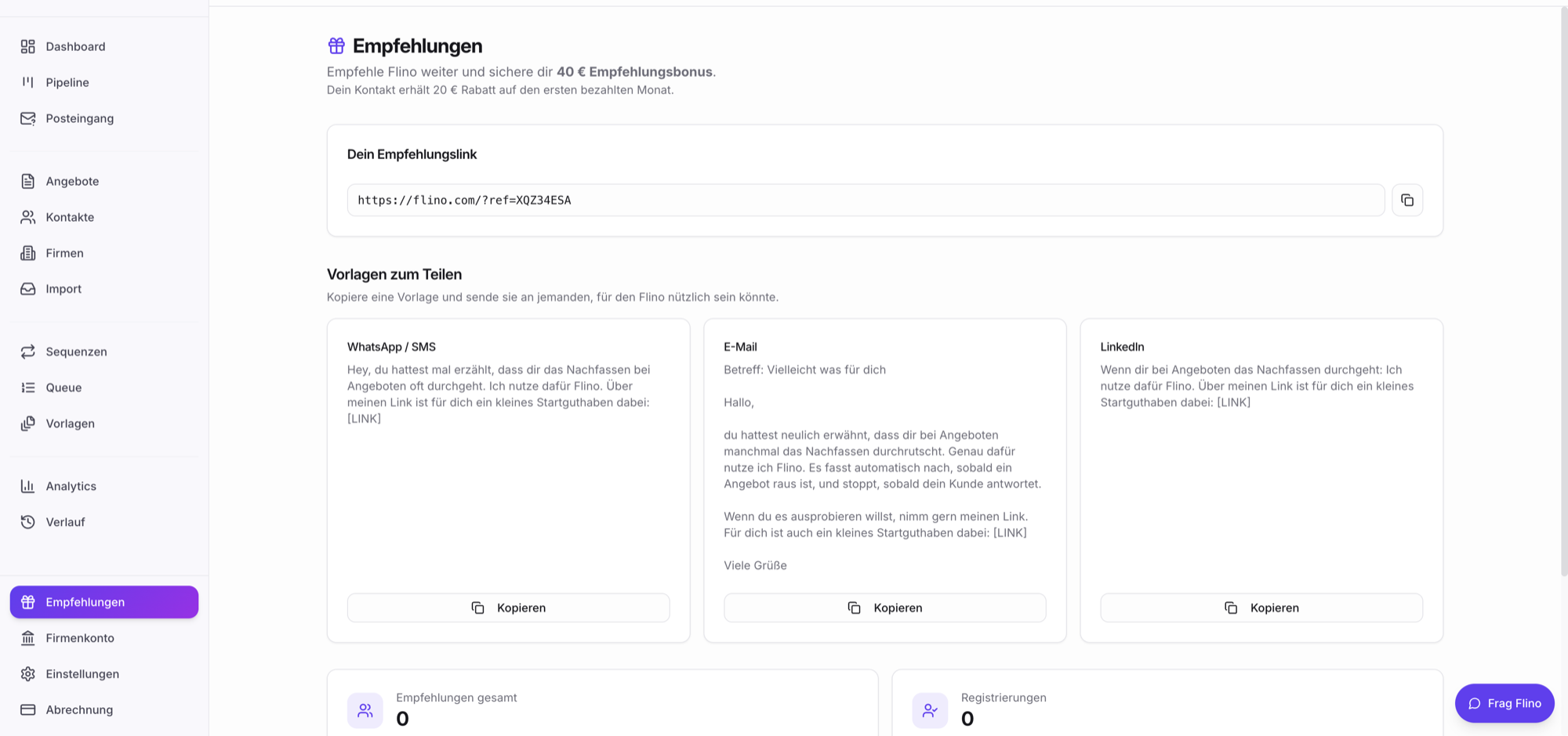Click the Analytics bar chart icon
1568x736 pixels.
(x=28, y=486)
